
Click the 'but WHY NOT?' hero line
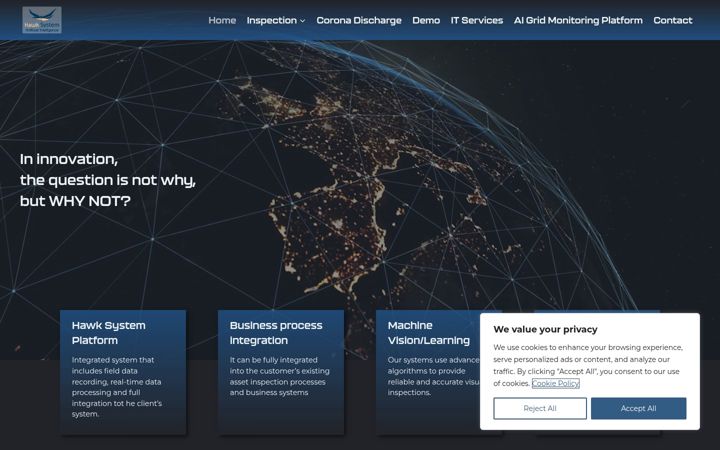[x=75, y=201]
